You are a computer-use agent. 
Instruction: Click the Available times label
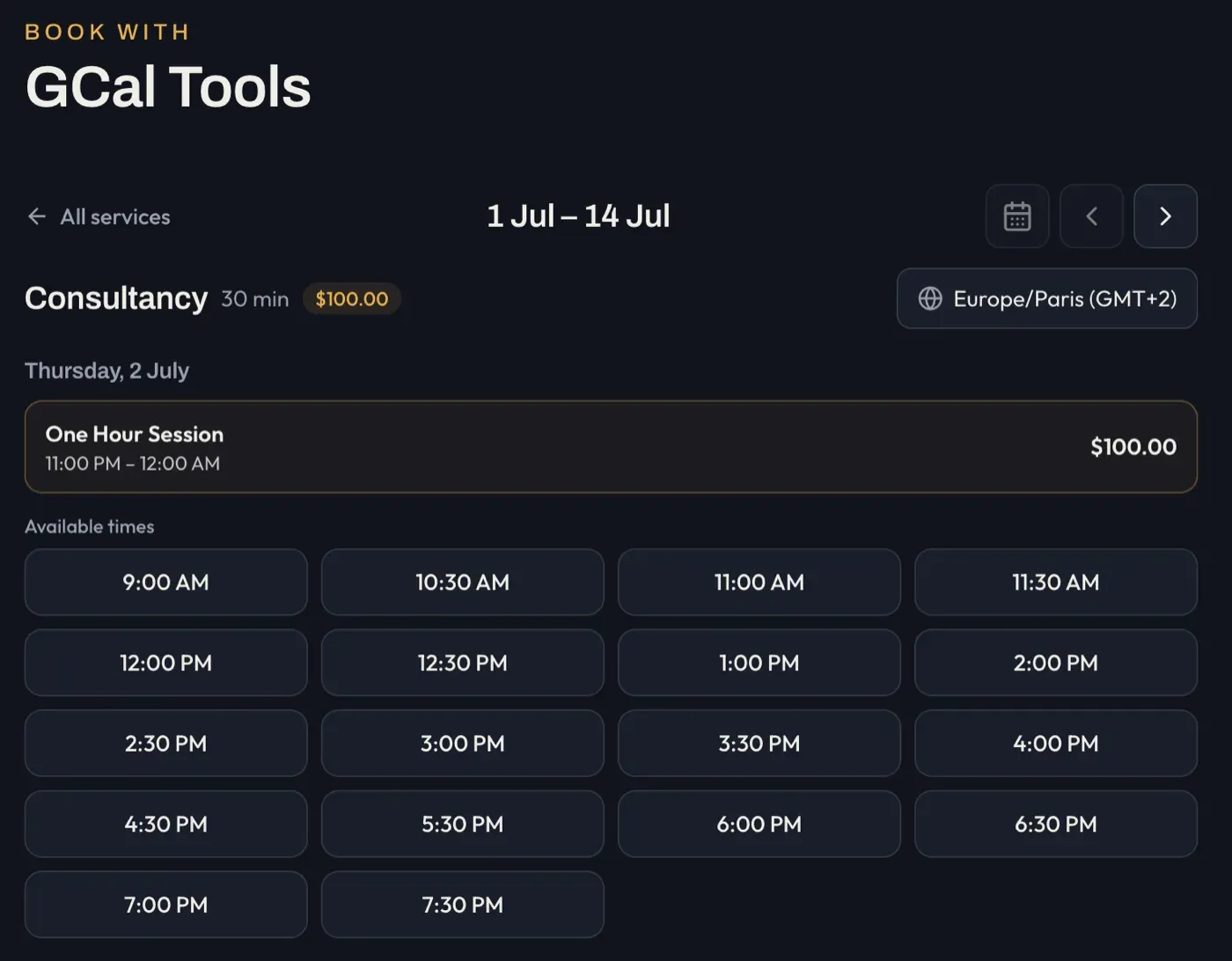[x=90, y=526]
